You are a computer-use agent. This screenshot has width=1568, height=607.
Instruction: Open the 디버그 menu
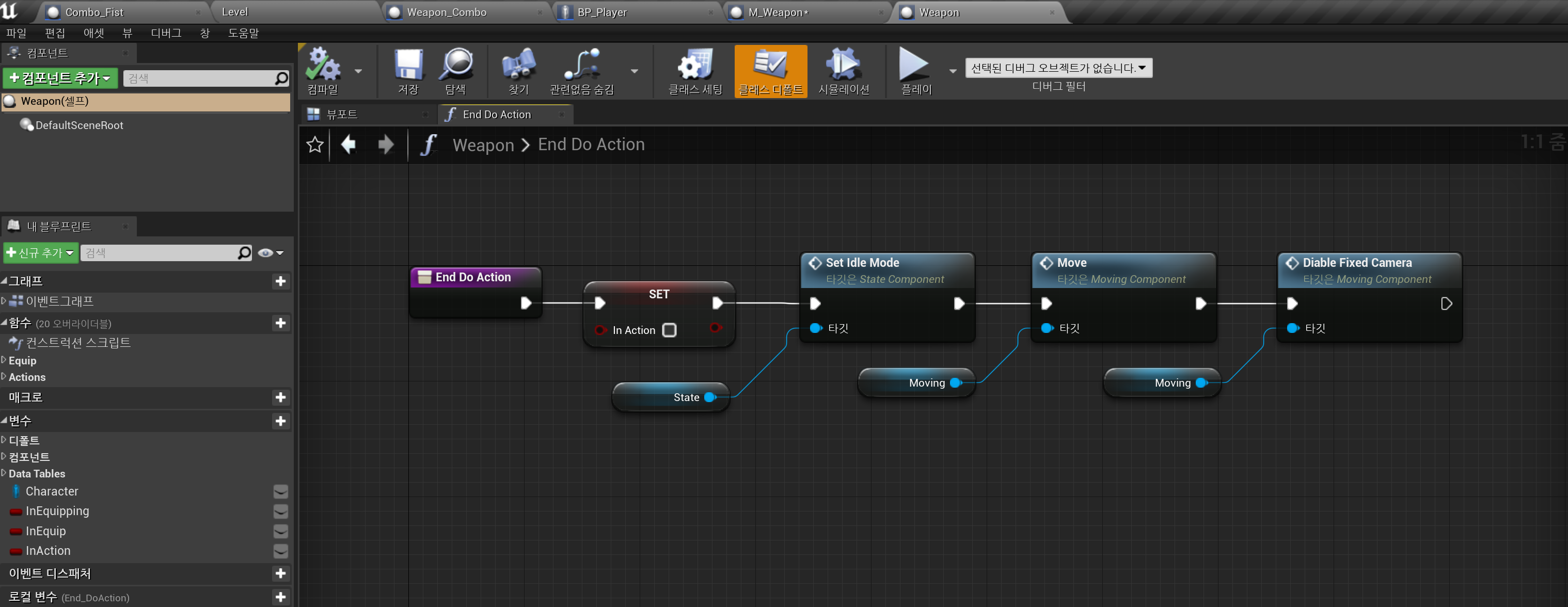coord(166,33)
